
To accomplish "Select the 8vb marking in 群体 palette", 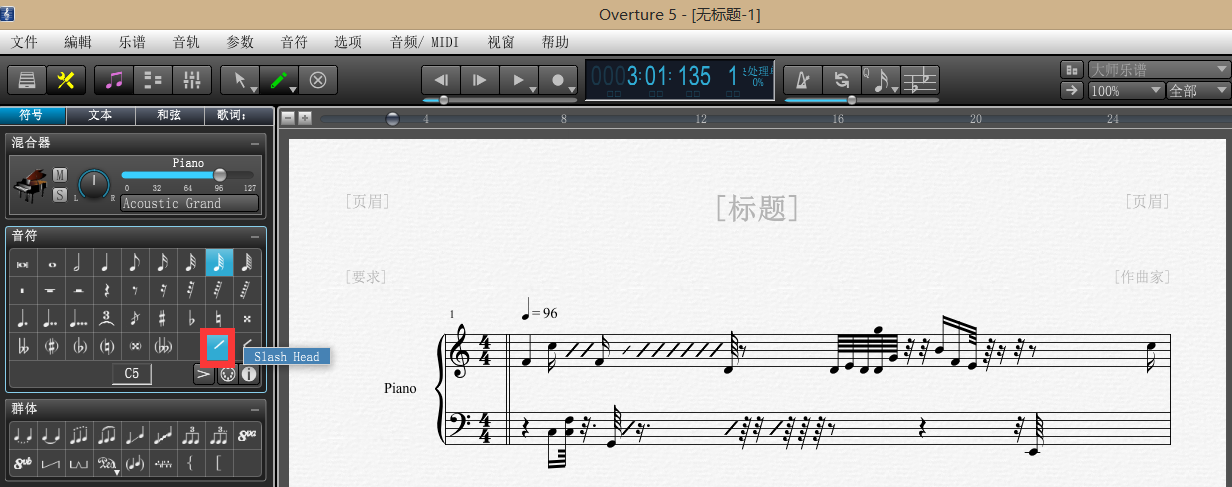I will [22, 463].
